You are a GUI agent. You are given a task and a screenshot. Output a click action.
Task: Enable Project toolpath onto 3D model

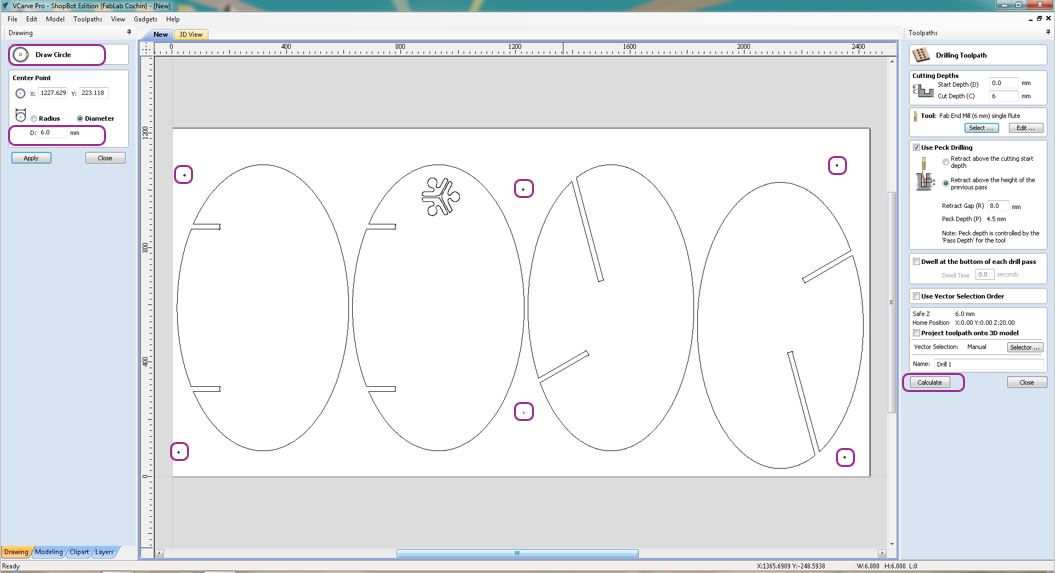pos(916,333)
